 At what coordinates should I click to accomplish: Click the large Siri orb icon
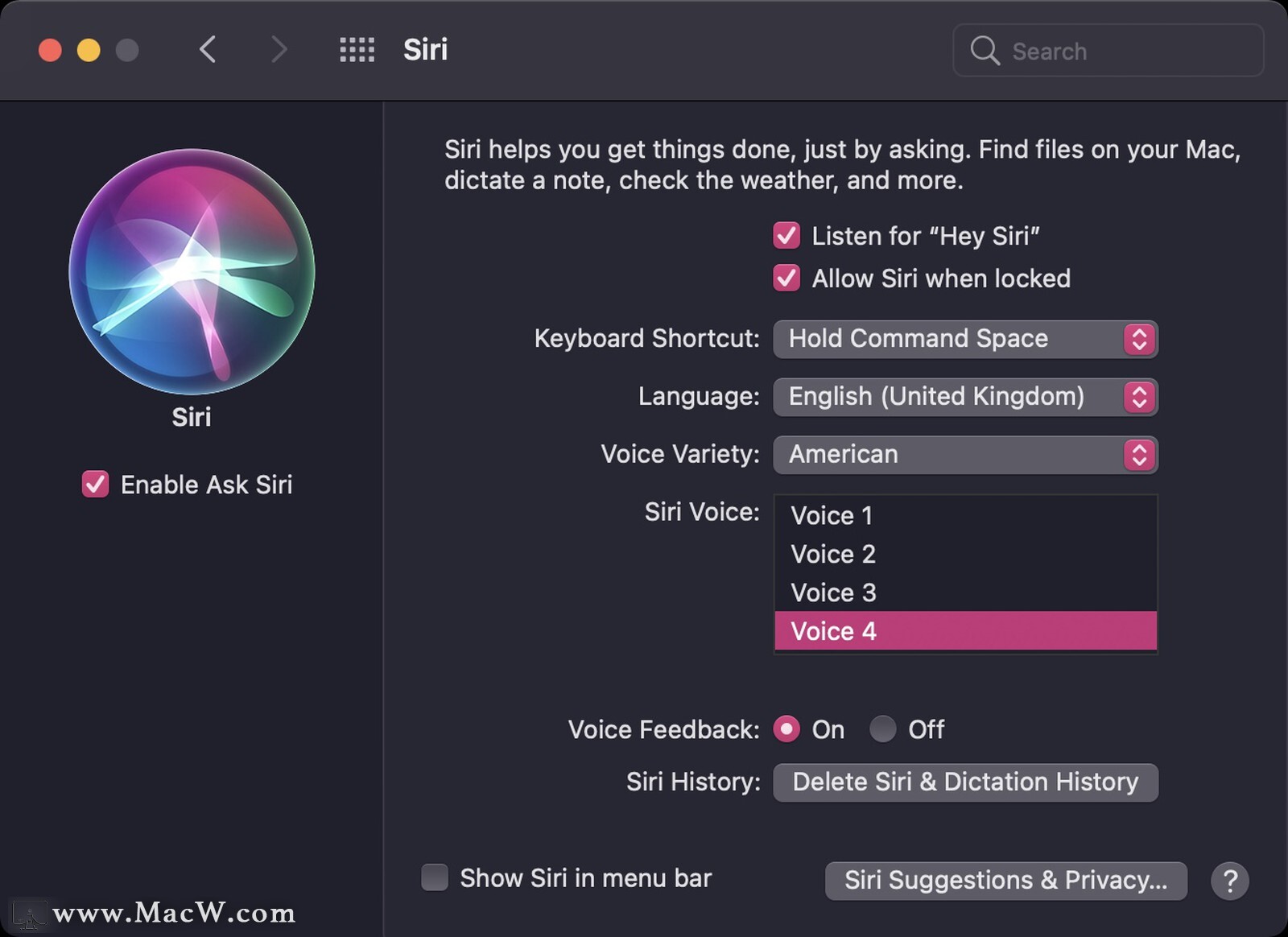pyautogui.click(x=192, y=271)
